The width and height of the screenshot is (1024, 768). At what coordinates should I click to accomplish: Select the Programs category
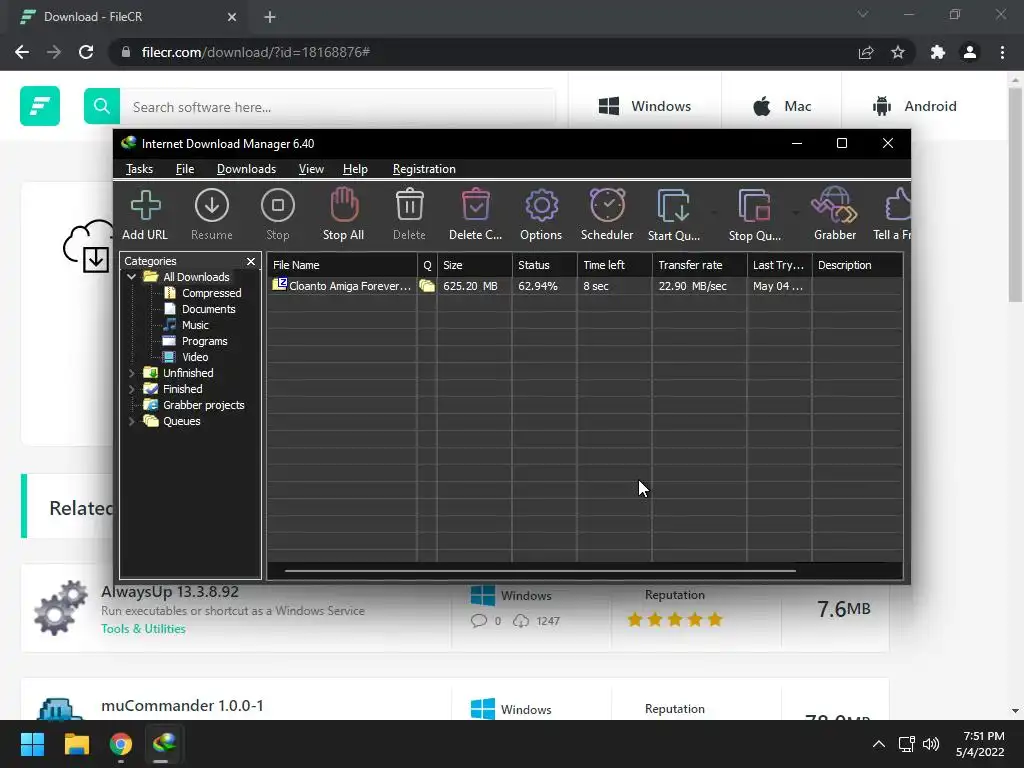204,341
